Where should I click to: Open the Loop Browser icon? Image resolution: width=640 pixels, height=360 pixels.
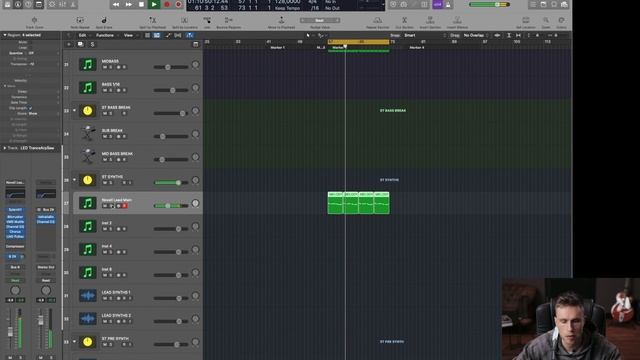554,4
